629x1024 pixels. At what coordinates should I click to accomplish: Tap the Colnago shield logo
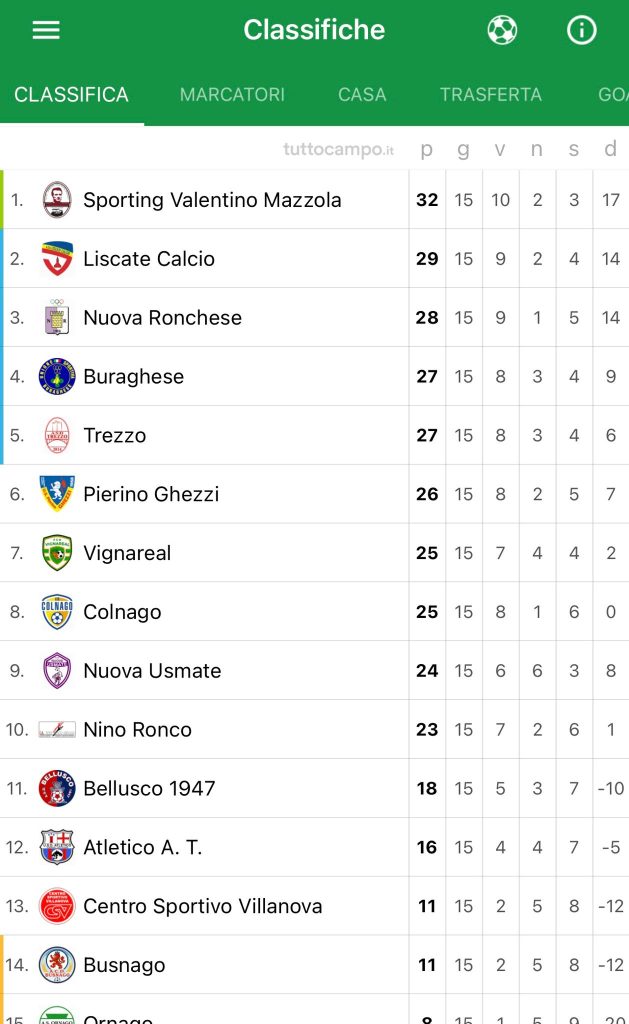[x=57, y=612]
